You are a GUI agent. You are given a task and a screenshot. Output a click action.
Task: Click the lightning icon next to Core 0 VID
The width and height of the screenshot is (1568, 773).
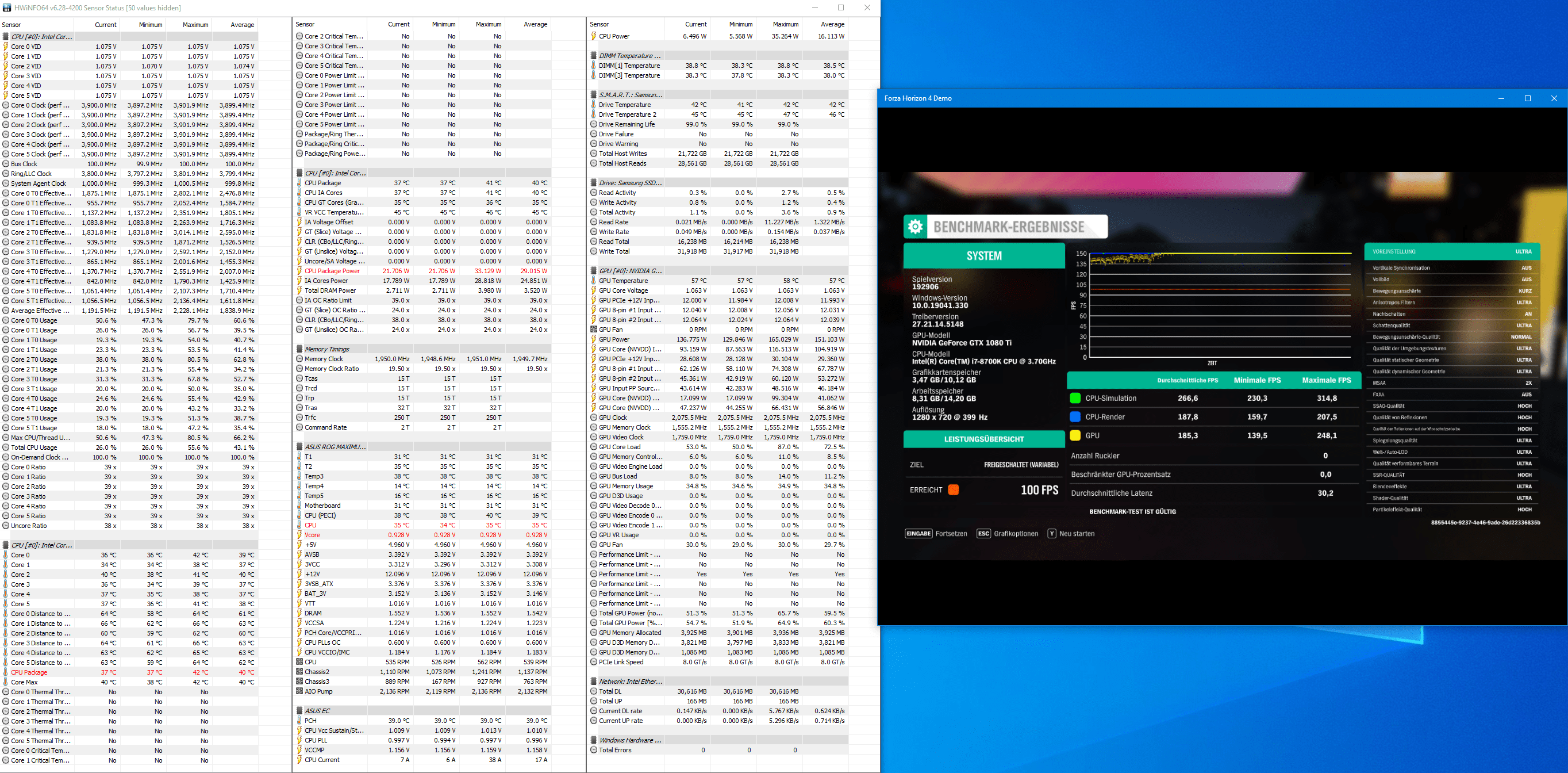pos(6,46)
